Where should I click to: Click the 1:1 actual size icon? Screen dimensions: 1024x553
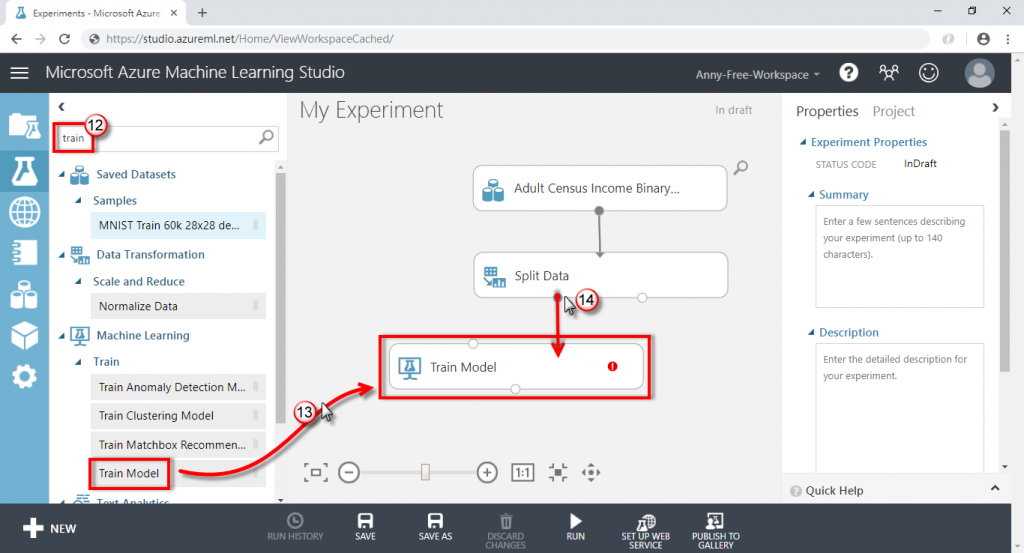pos(522,472)
